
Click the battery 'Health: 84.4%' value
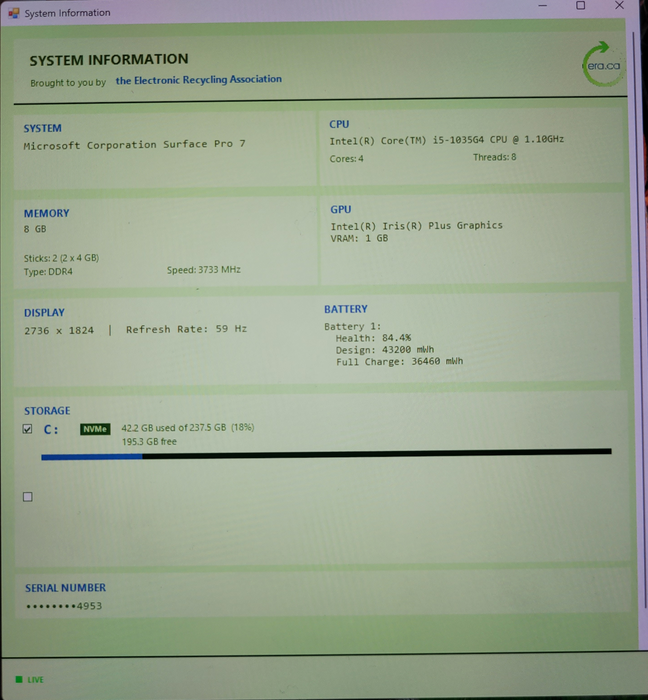(374, 338)
